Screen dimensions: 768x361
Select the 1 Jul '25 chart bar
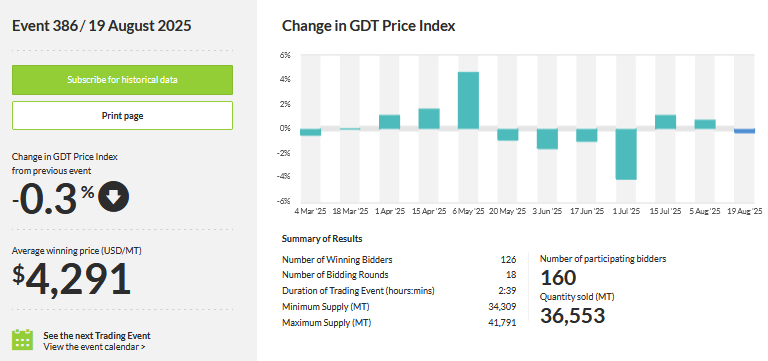pyautogui.click(x=626, y=154)
